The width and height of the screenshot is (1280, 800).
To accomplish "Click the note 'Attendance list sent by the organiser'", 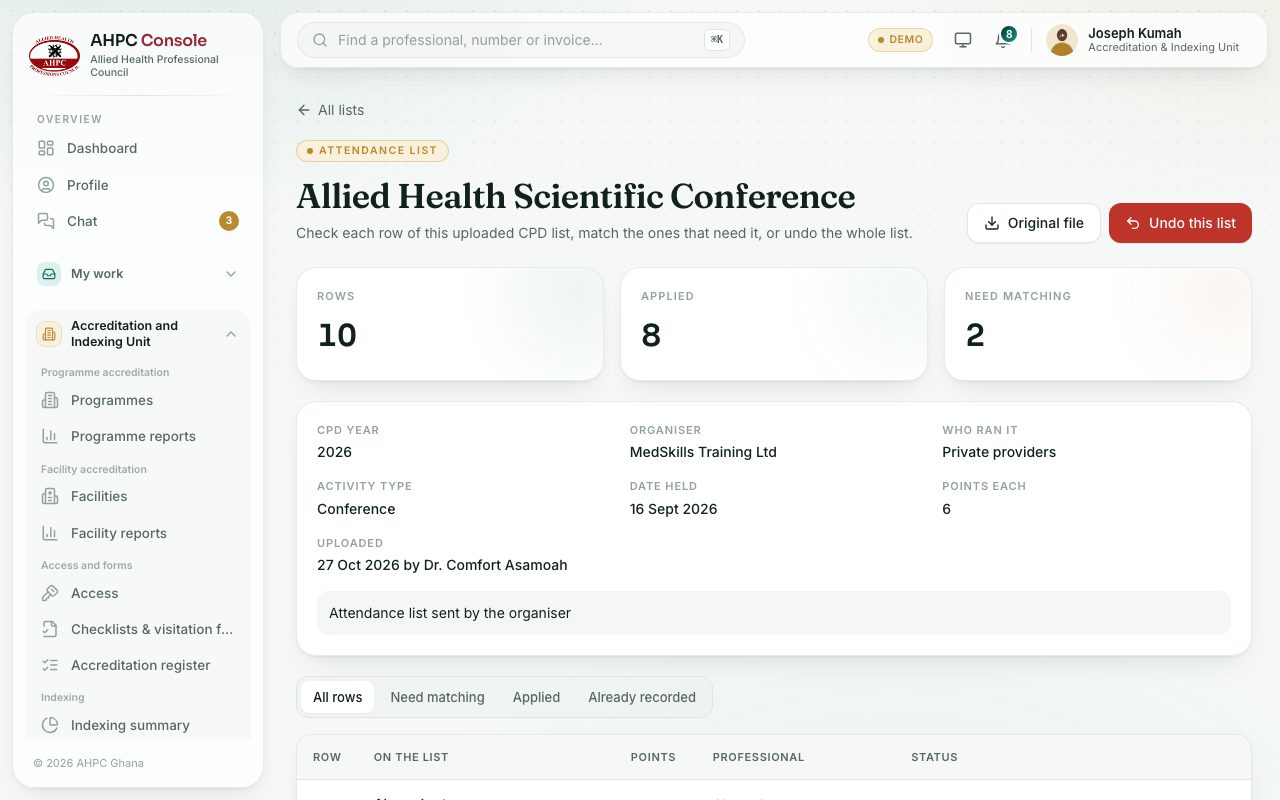I will point(774,613).
